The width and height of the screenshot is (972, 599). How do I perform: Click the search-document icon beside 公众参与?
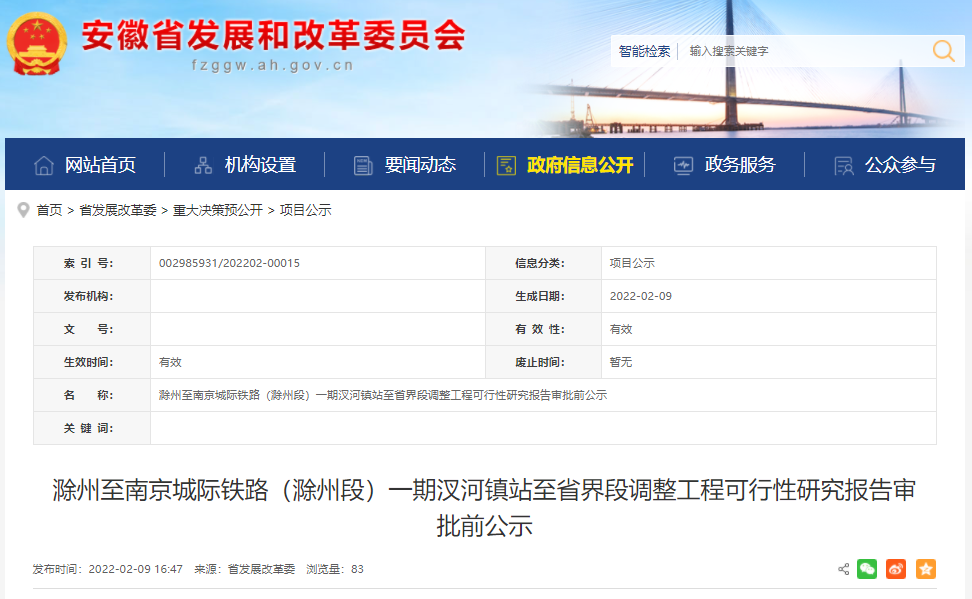pyautogui.click(x=844, y=166)
